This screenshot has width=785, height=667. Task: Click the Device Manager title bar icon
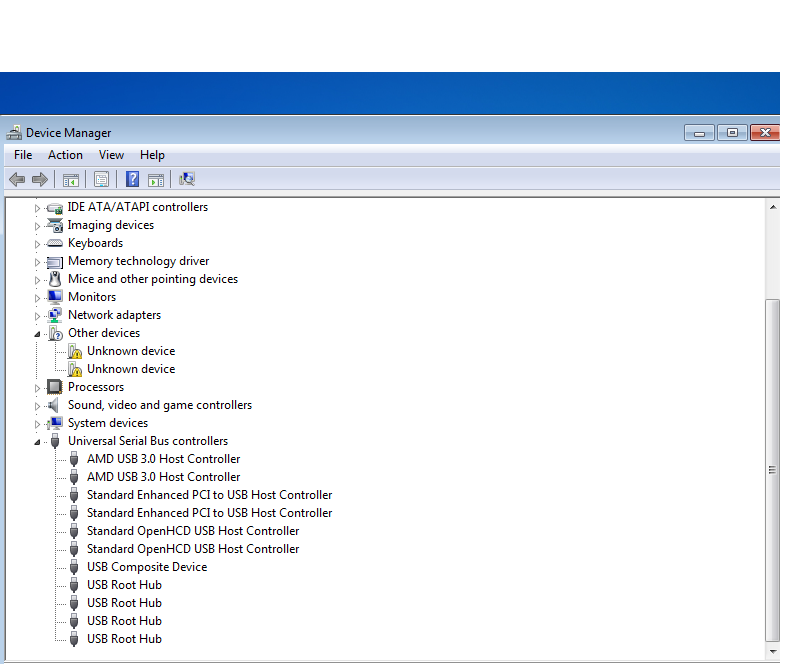coord(14,133)
